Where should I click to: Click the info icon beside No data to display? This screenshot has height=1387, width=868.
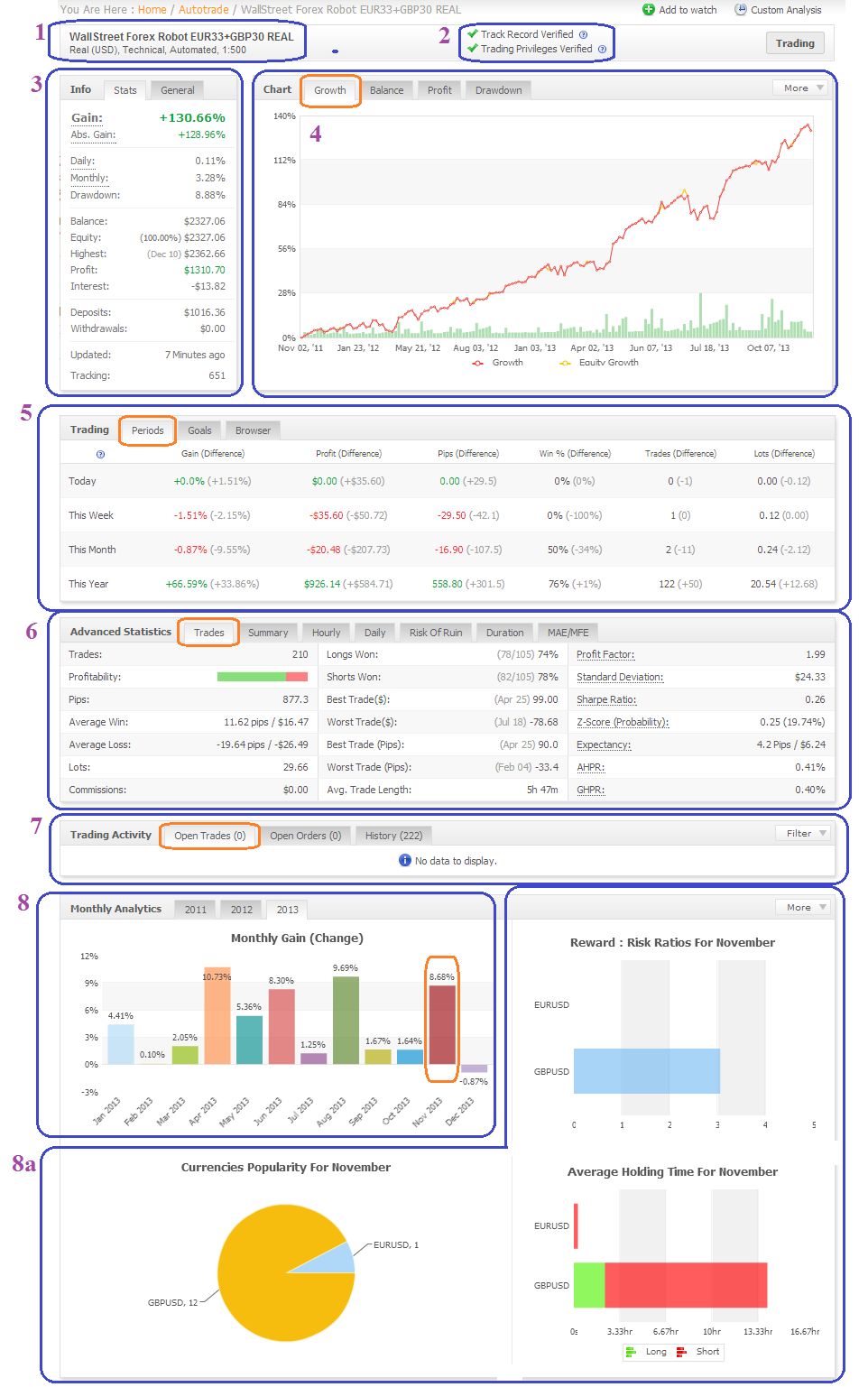click(405, 860)
